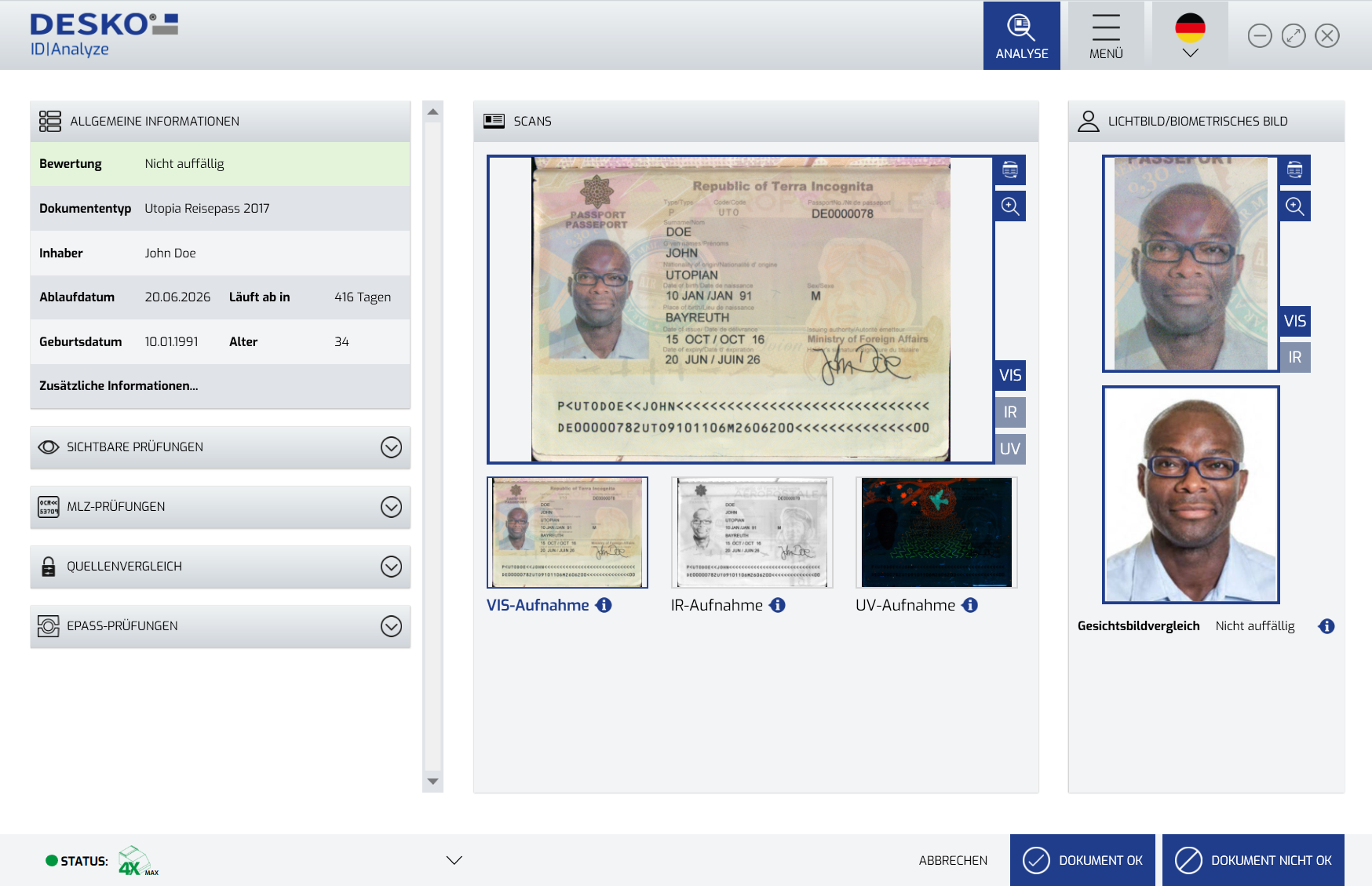Open the Analyse view
This screenshot has width=1372, height=886.
1021,36
